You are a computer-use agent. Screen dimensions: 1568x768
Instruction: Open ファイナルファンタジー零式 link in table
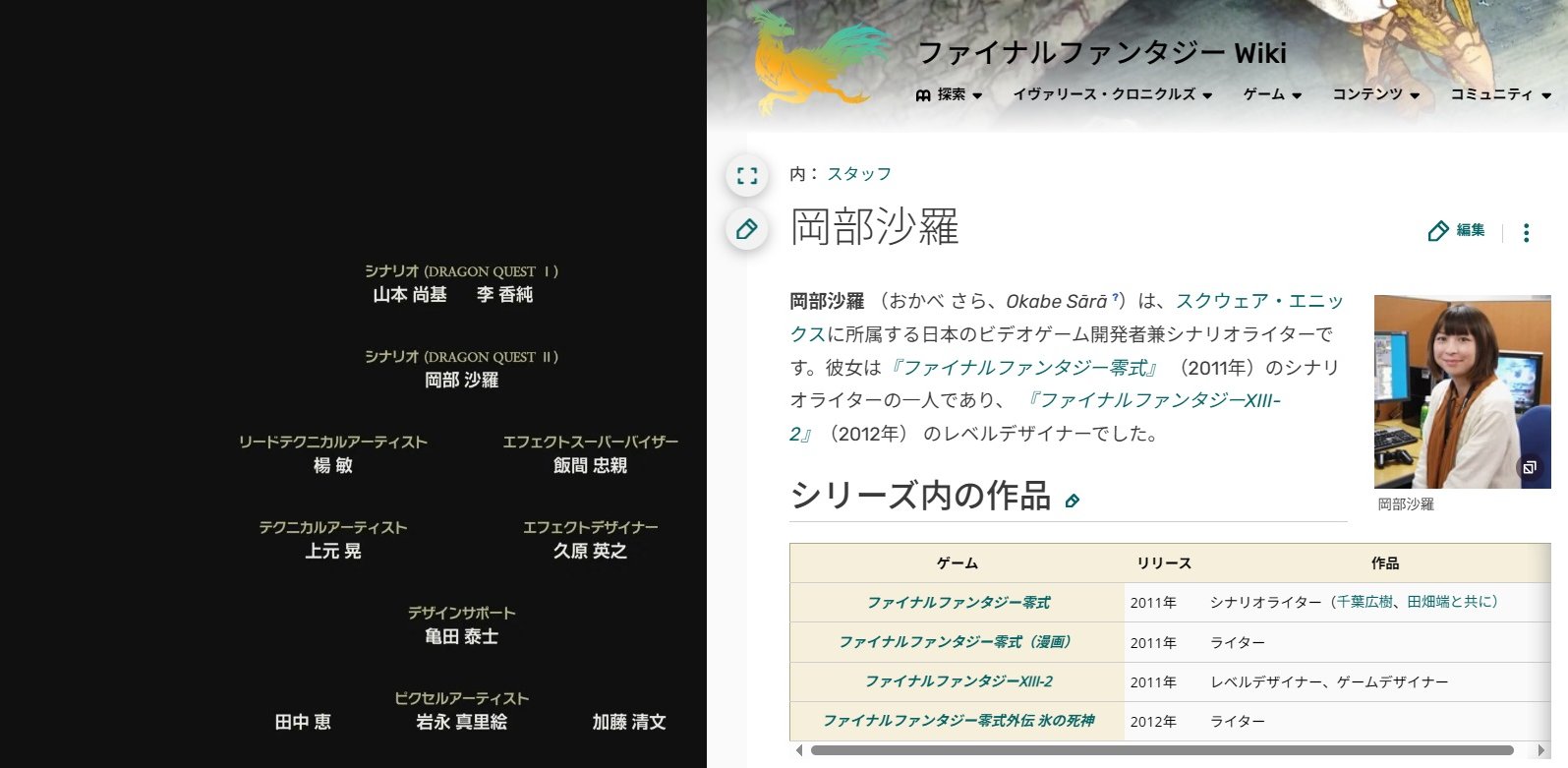[958, 603]
